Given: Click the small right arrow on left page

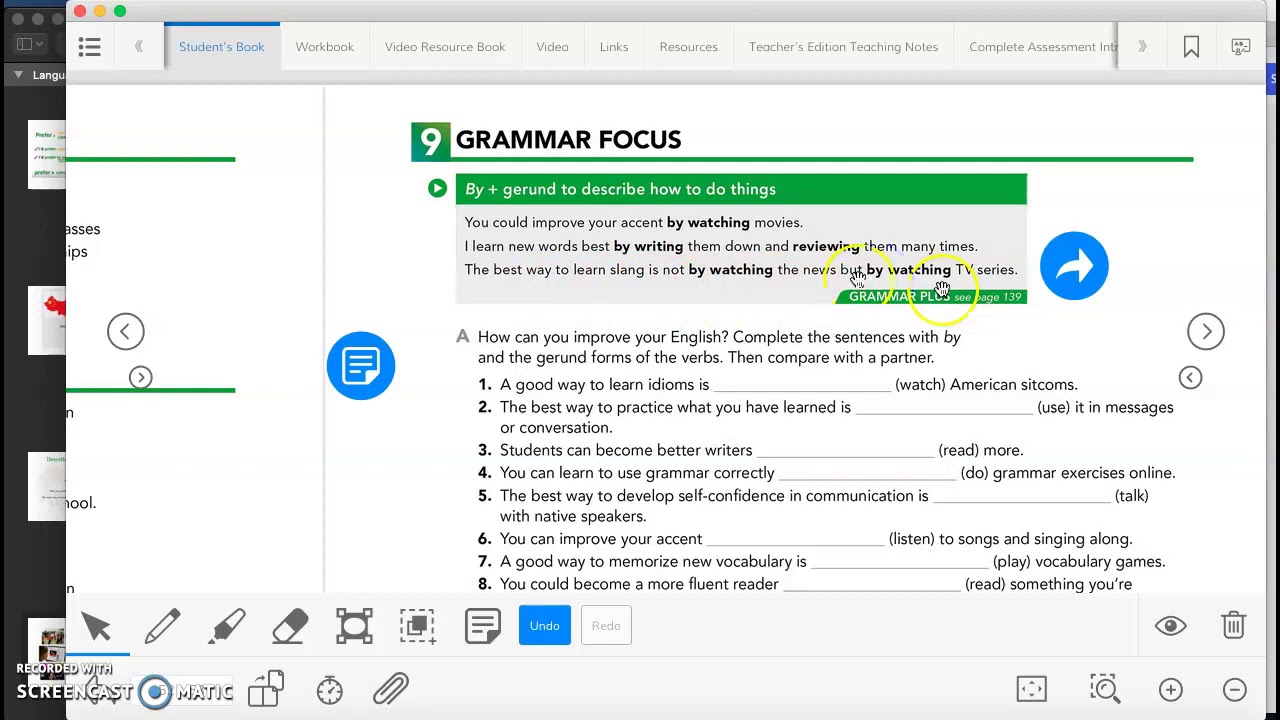Looking at the screenshot, I should (x=140, y=377).
